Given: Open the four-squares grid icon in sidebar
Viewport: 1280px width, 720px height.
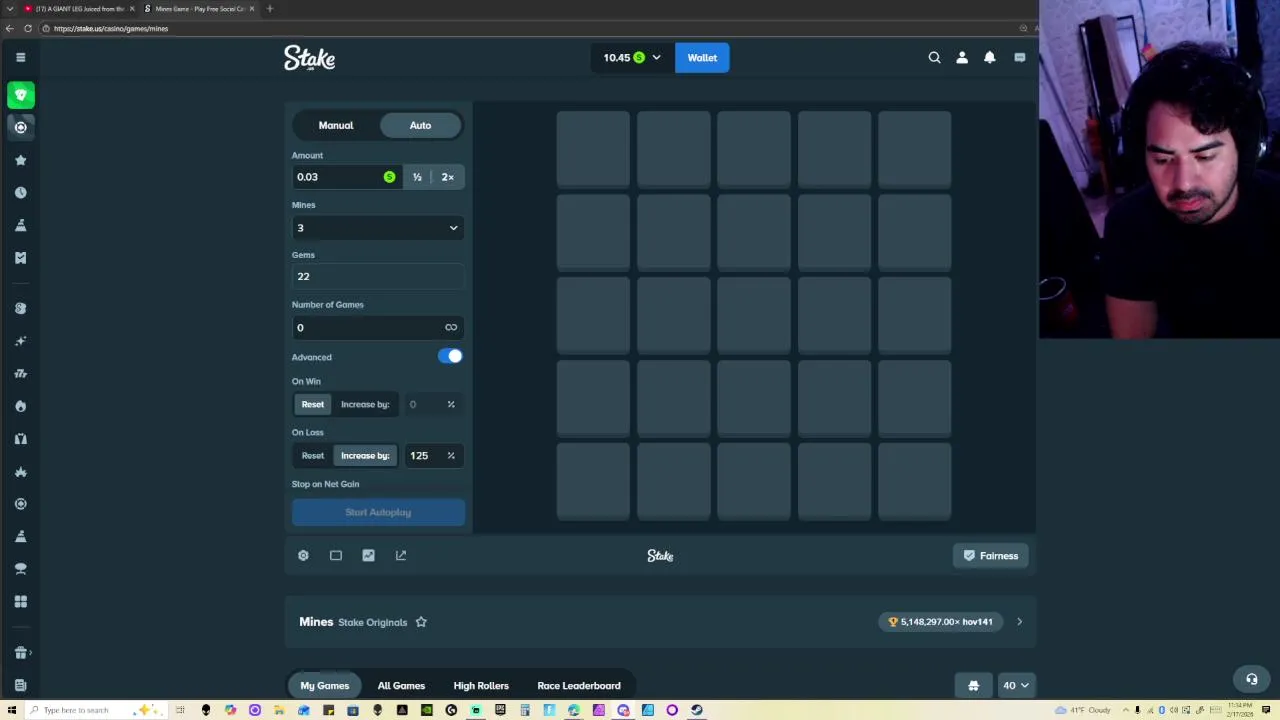Looking at the screenshot, I should [20, 601].
